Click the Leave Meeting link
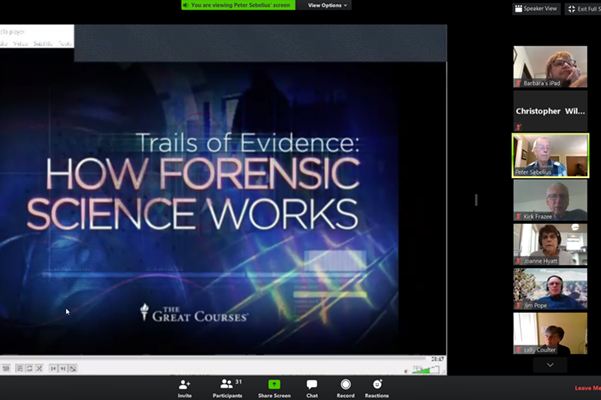Viewport: 601px width, 400px height. click(x=588, y=388)
